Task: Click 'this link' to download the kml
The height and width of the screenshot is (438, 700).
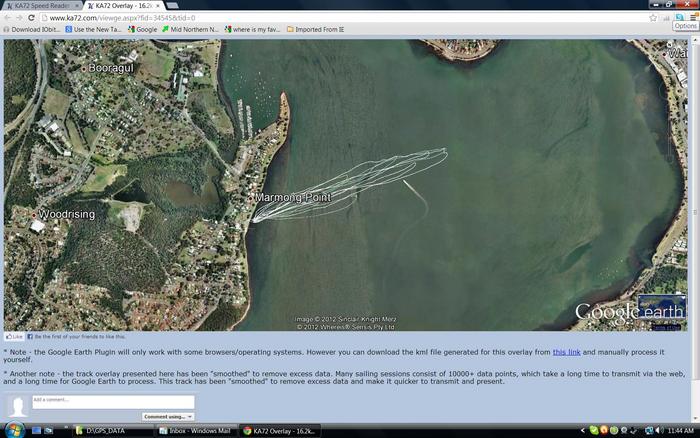Action: coord(566,352)
